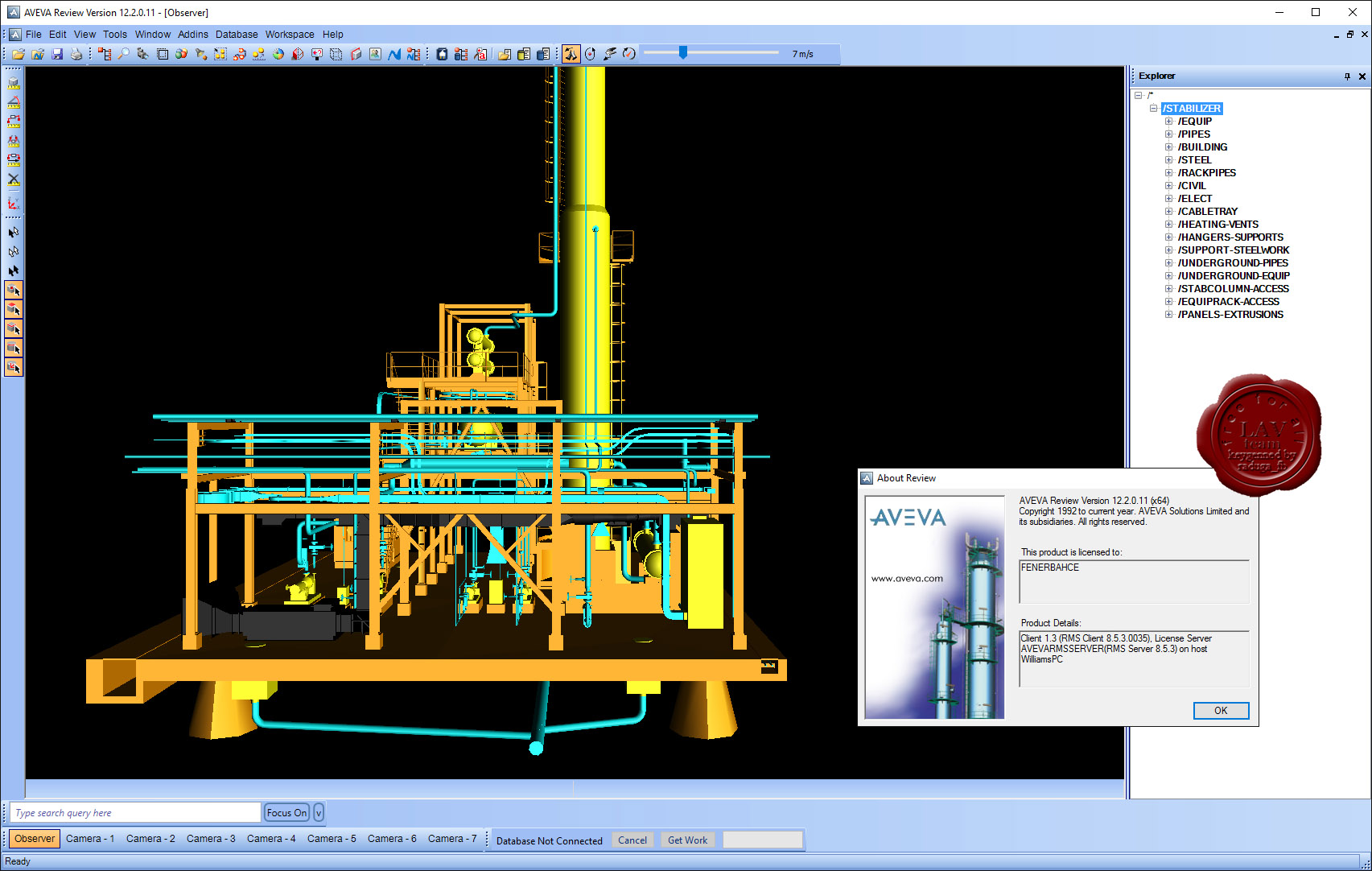Open the View menu

pyautogui.click(x=84, y=35)
